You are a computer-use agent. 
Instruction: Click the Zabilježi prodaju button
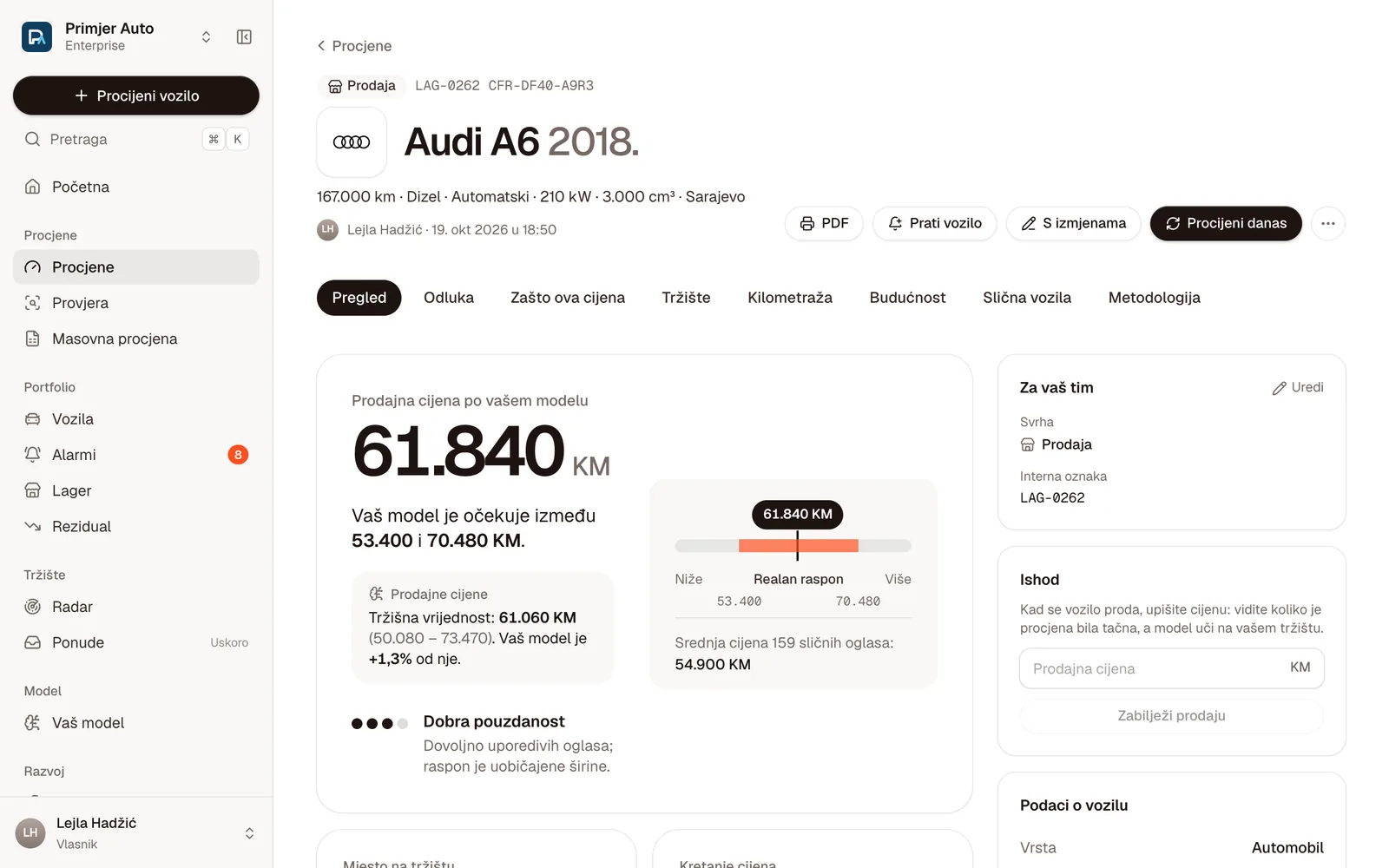pyautogui.click(x=1171, y=716)
